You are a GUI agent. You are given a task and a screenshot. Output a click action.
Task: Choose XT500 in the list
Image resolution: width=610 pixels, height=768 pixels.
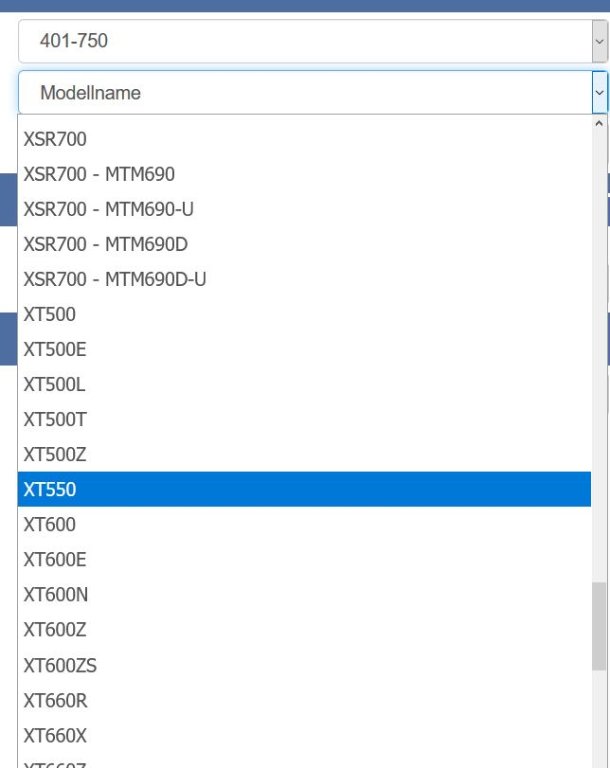[304, 314]
